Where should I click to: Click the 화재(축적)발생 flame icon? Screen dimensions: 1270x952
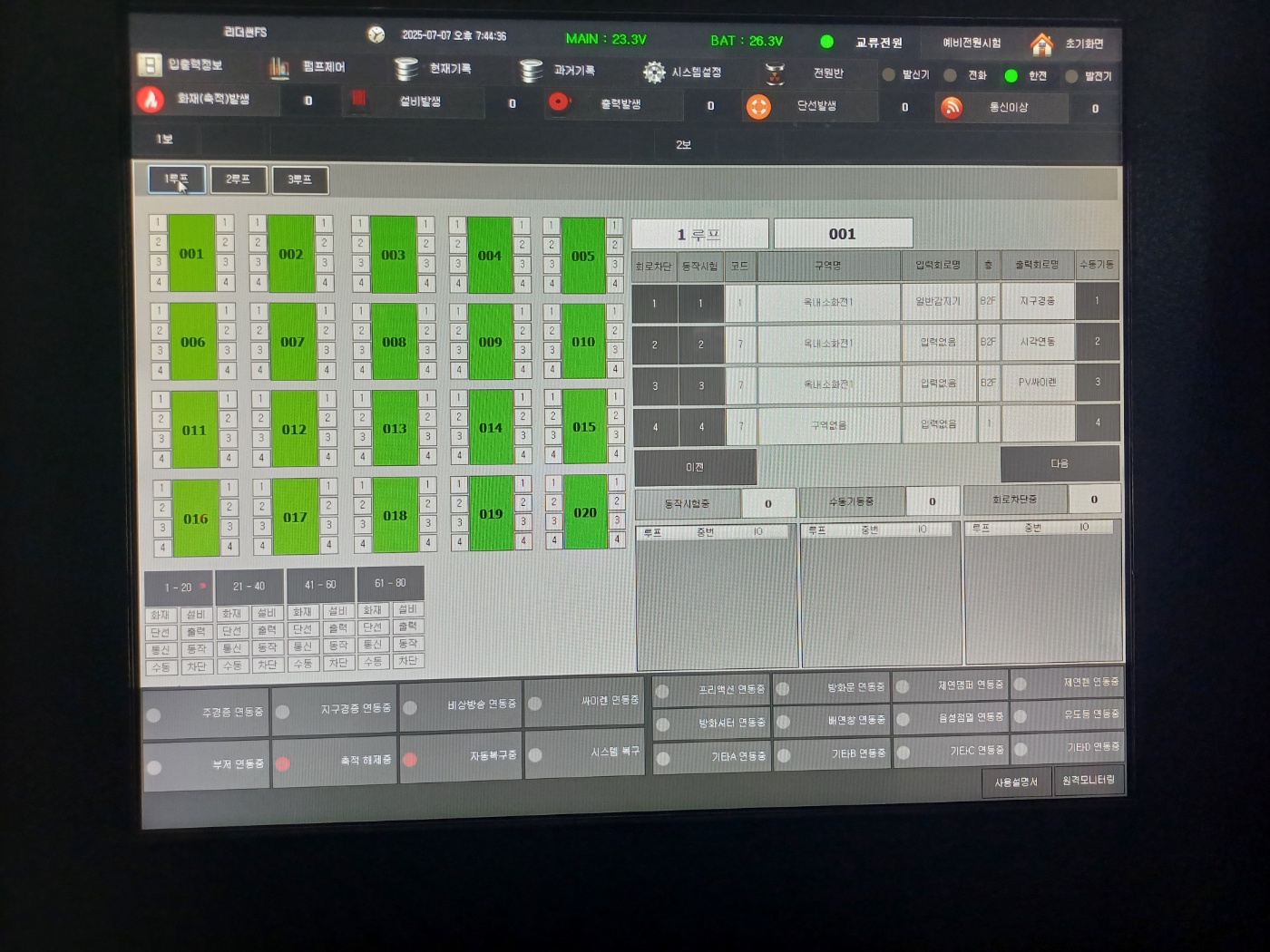pyautogui.click(x=151, y=99)
